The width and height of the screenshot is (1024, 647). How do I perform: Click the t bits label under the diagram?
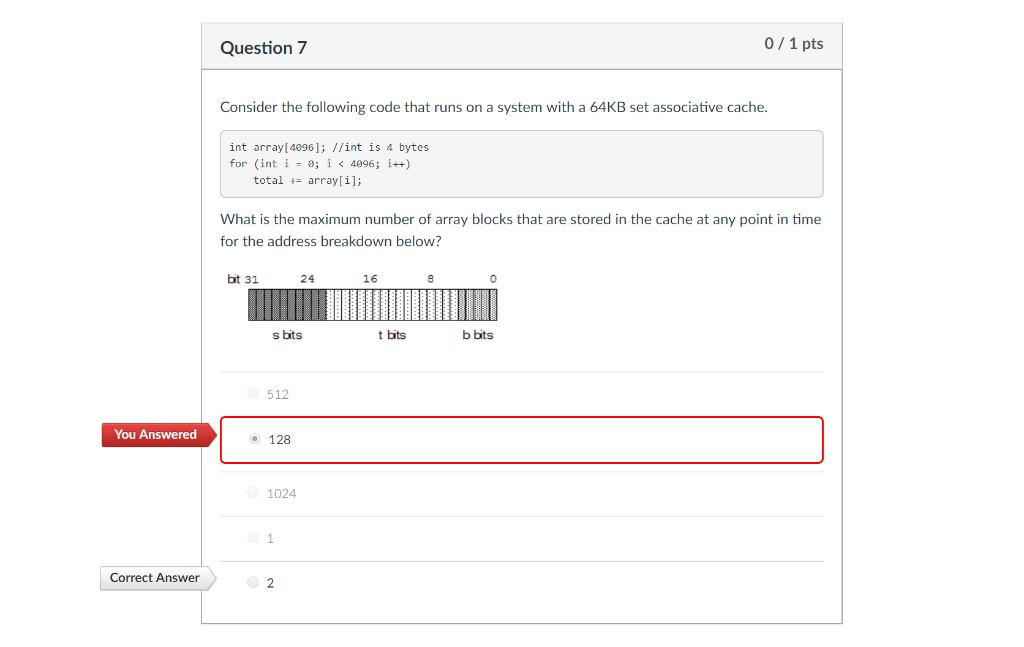(392, 335)
